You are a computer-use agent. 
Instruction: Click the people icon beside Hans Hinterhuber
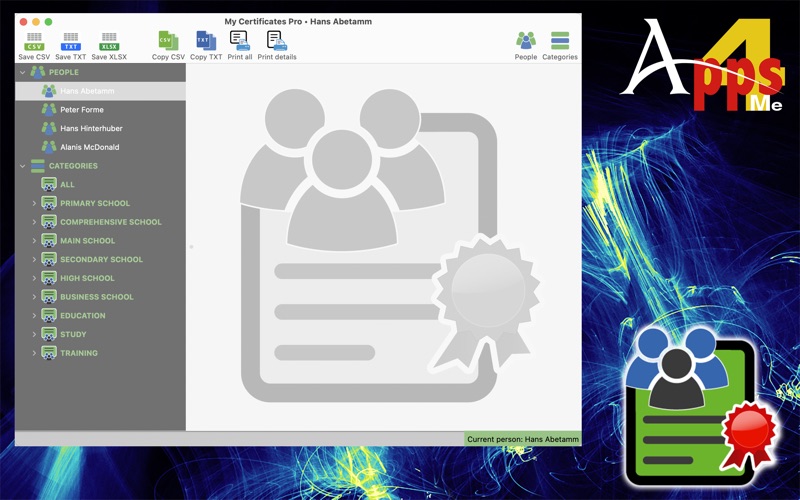[x=49, y=128]
